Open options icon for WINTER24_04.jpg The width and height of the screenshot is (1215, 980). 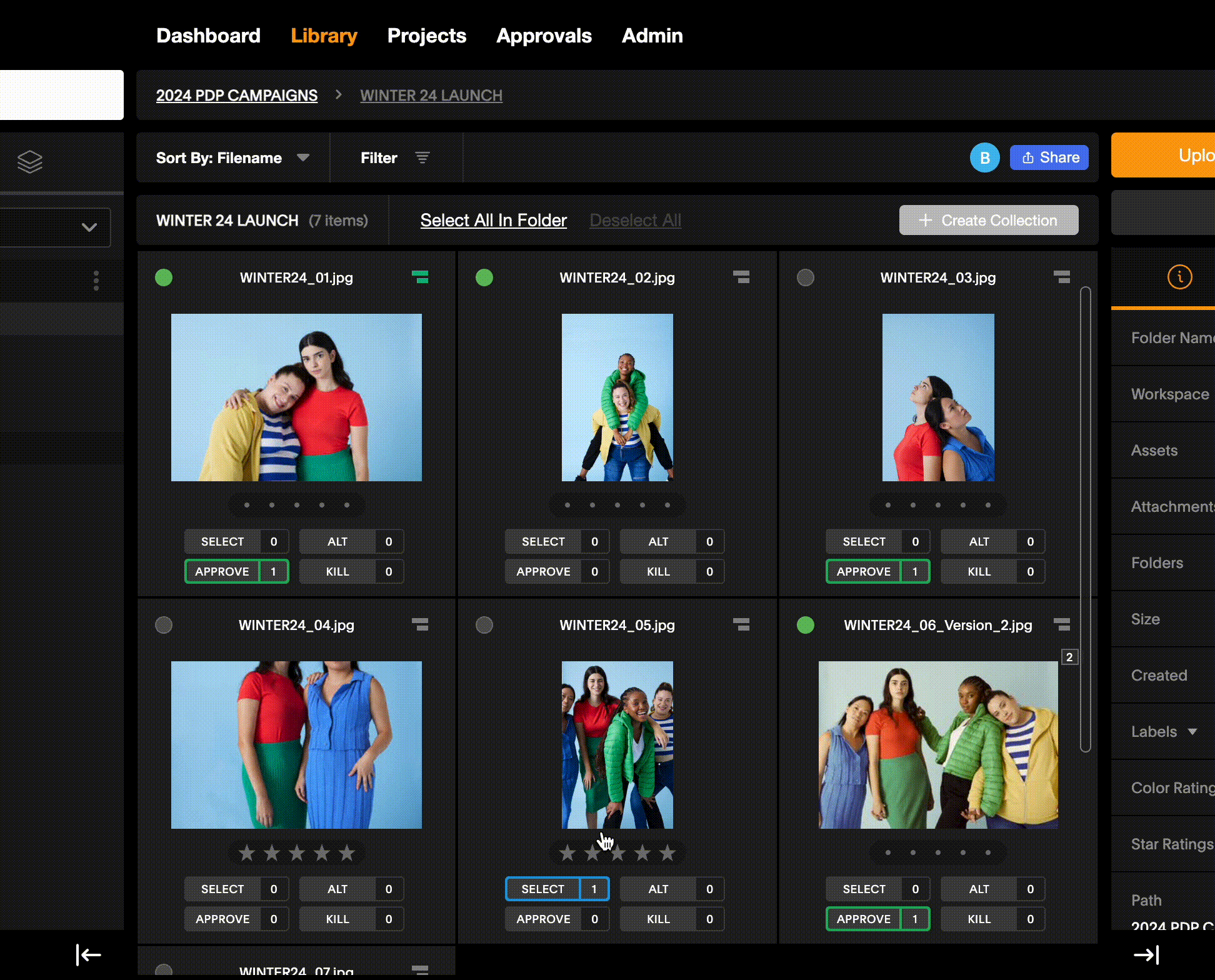click(x=420, y=624)
